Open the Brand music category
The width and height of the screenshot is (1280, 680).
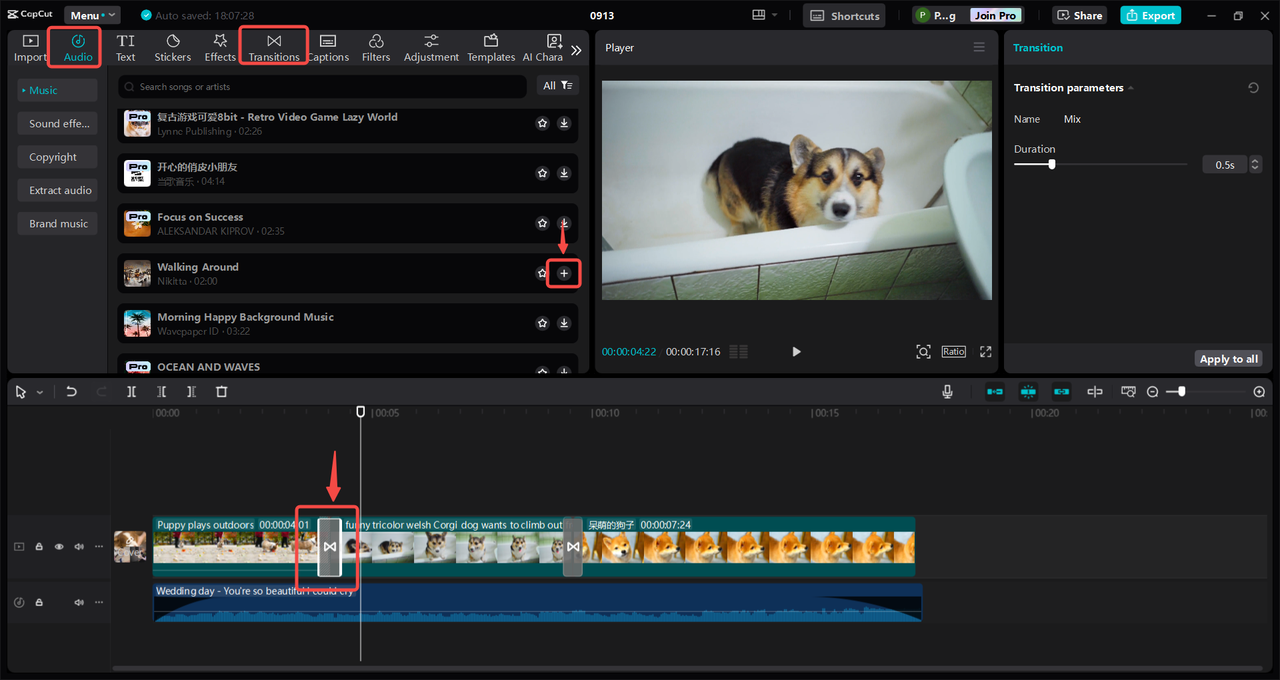(x=57, y=224)
